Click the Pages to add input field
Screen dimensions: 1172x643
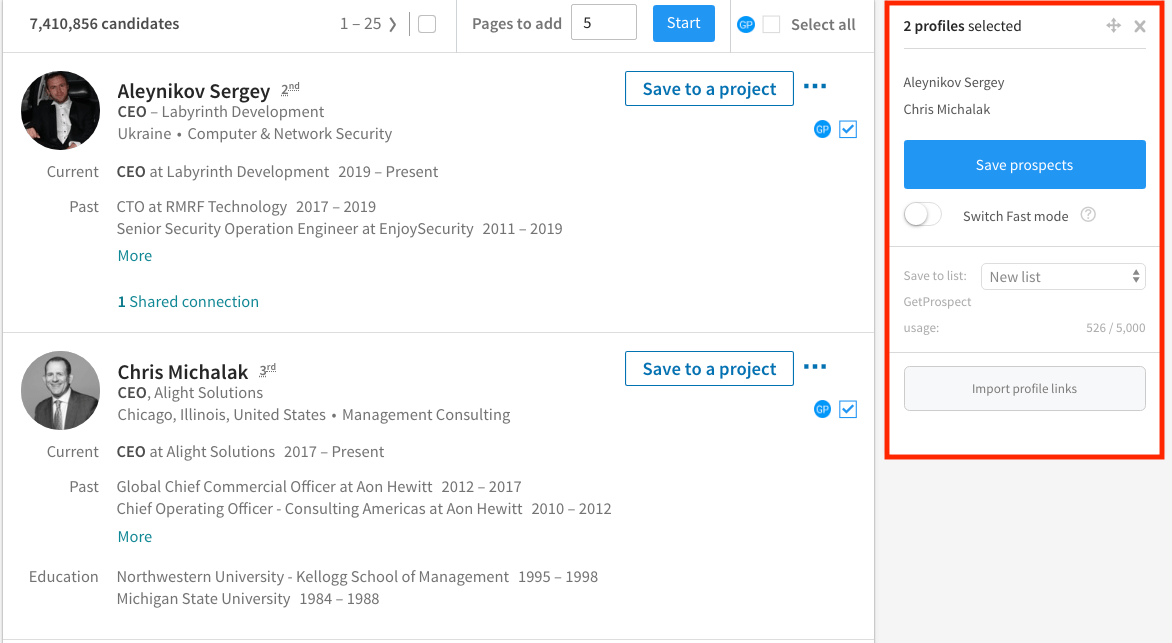point(604,23)
